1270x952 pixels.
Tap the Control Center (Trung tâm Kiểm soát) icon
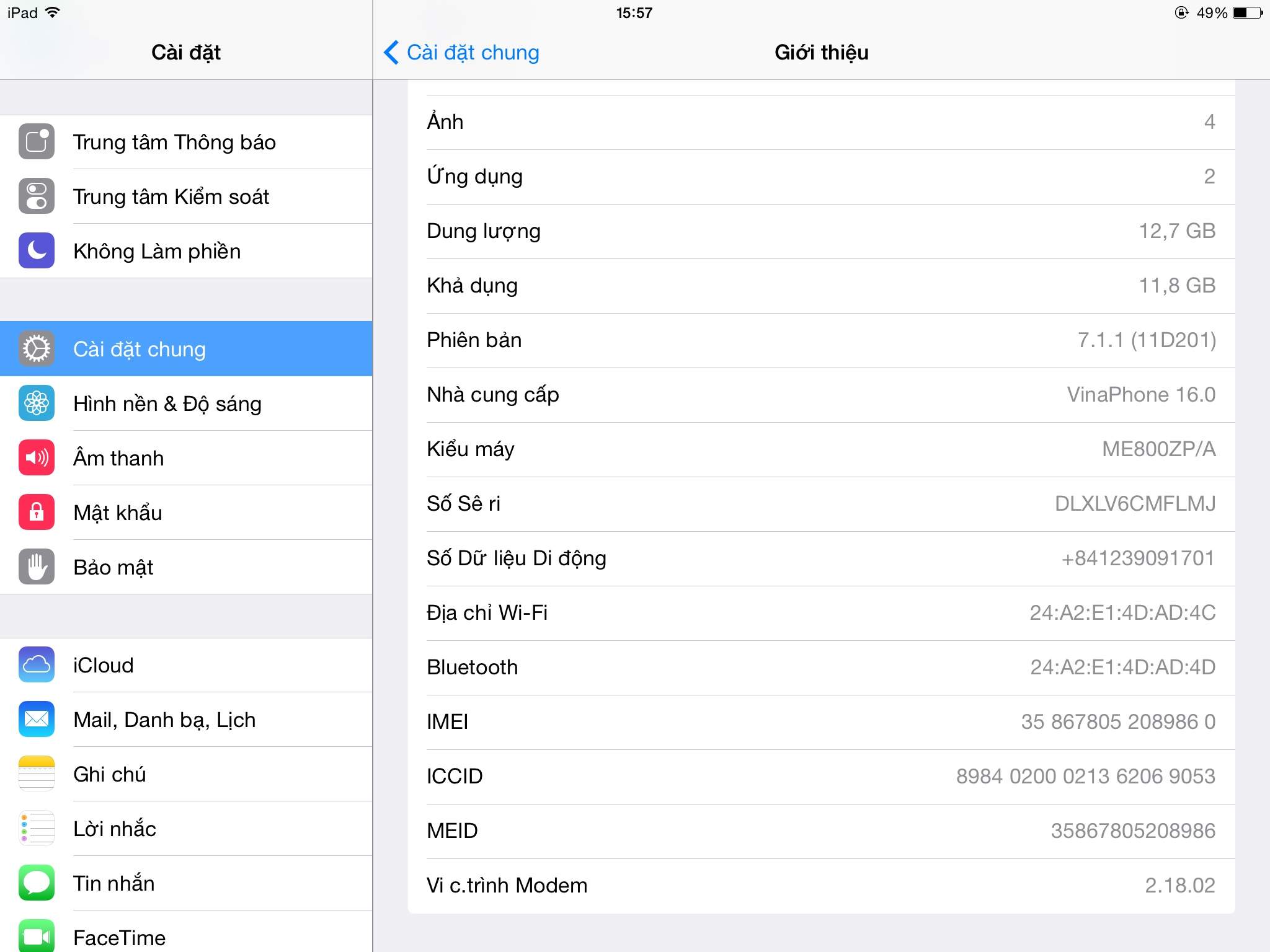coord(37,196)
